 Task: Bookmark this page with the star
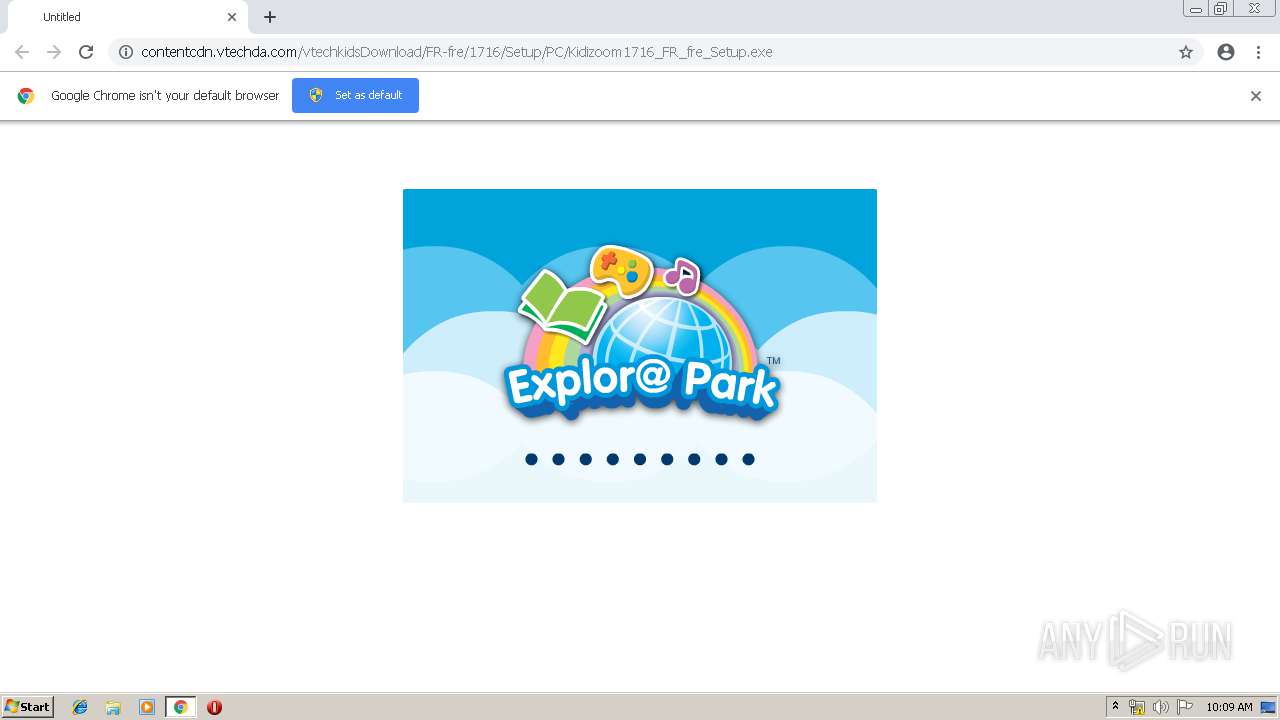(x=1186, y=52)
